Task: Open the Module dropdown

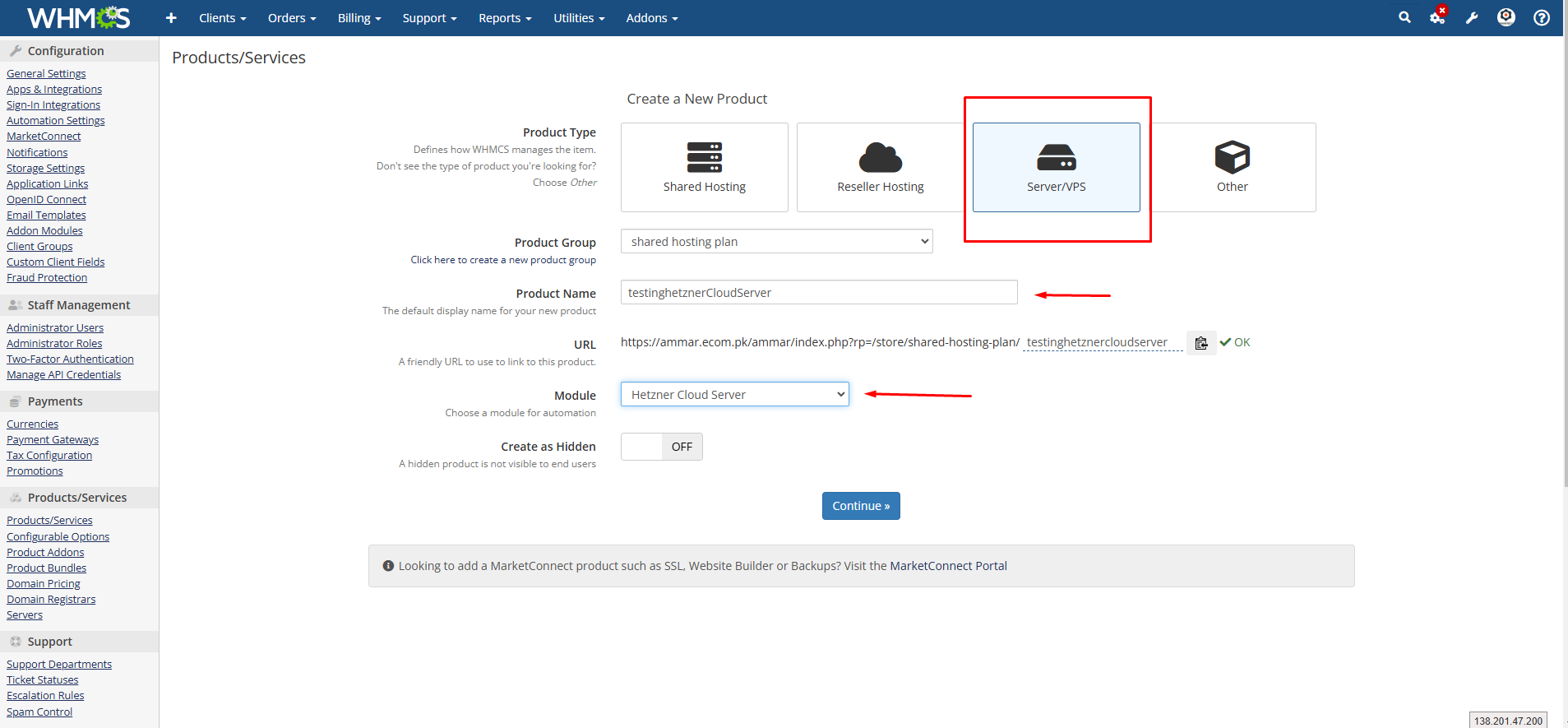Action: click(x=734, y=395)
